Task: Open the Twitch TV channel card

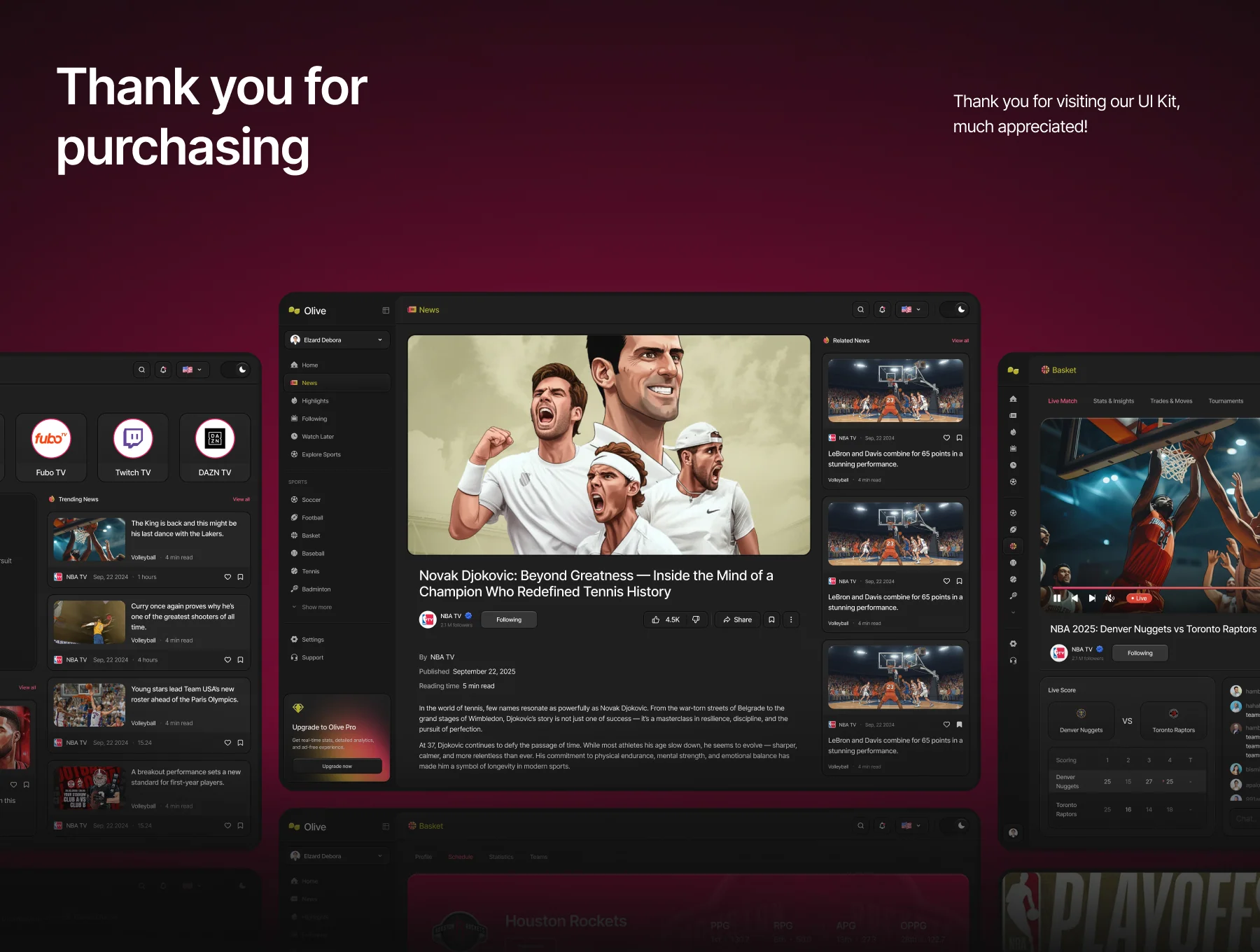Action: (x=133, y=447)
